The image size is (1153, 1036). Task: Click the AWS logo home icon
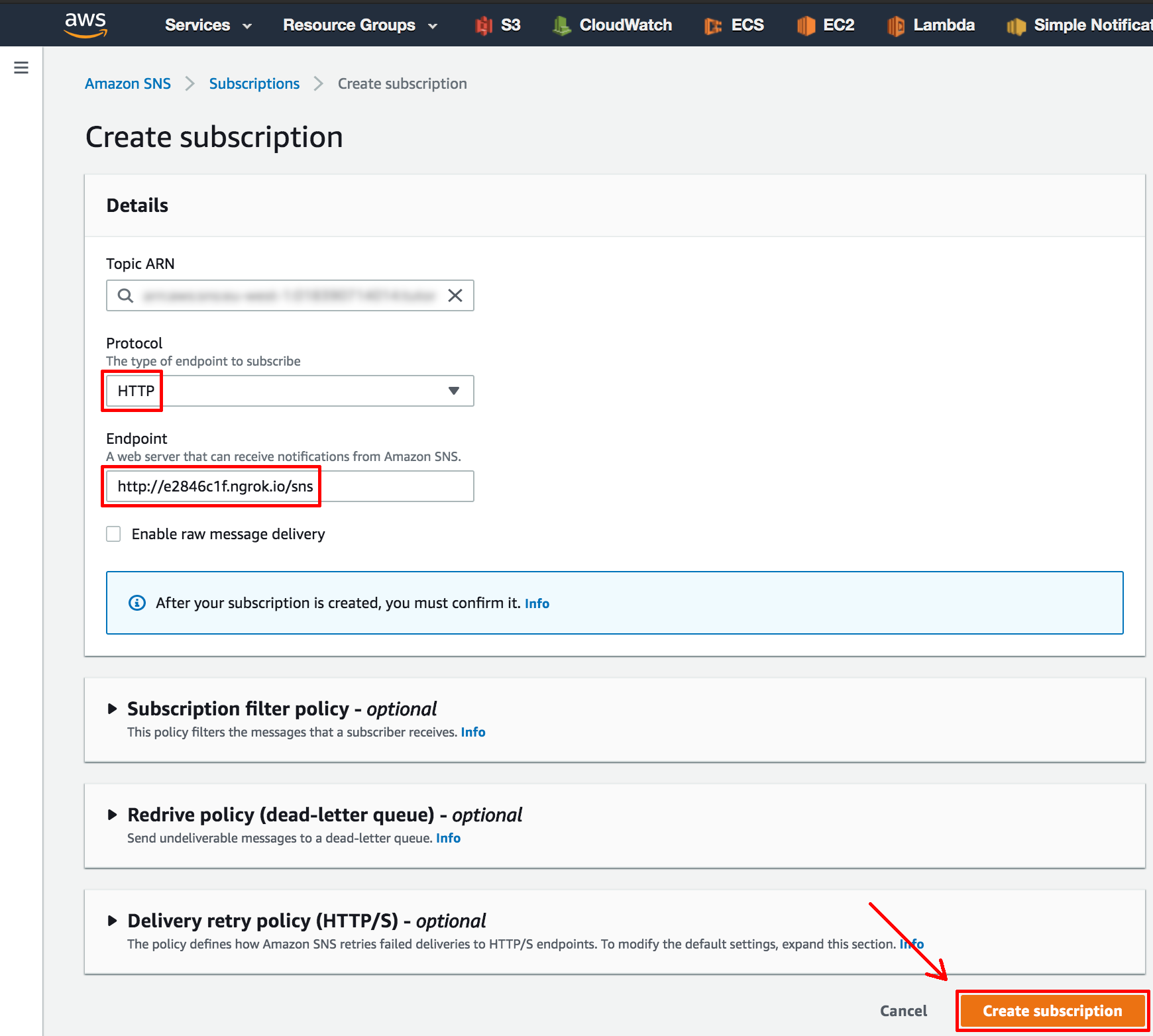pyautogui.click(x=85, y=25)
